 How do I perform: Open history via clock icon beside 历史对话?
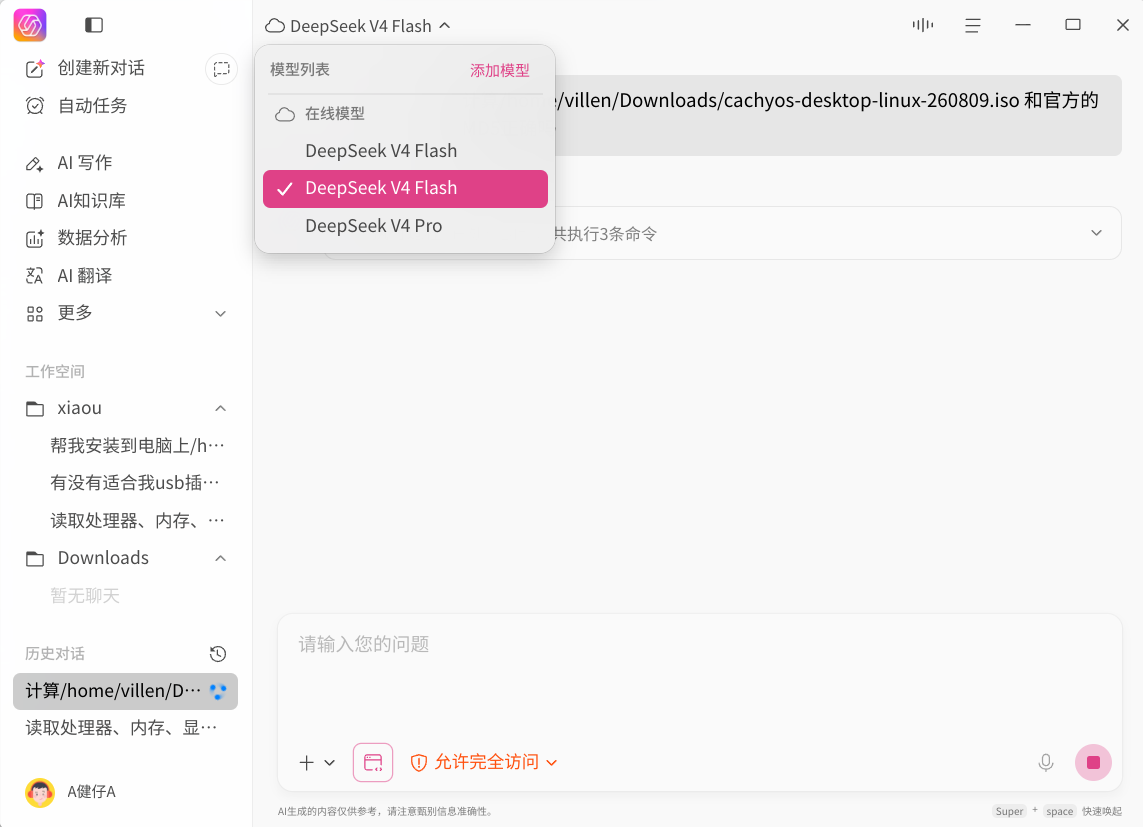(x=218, y=654)
